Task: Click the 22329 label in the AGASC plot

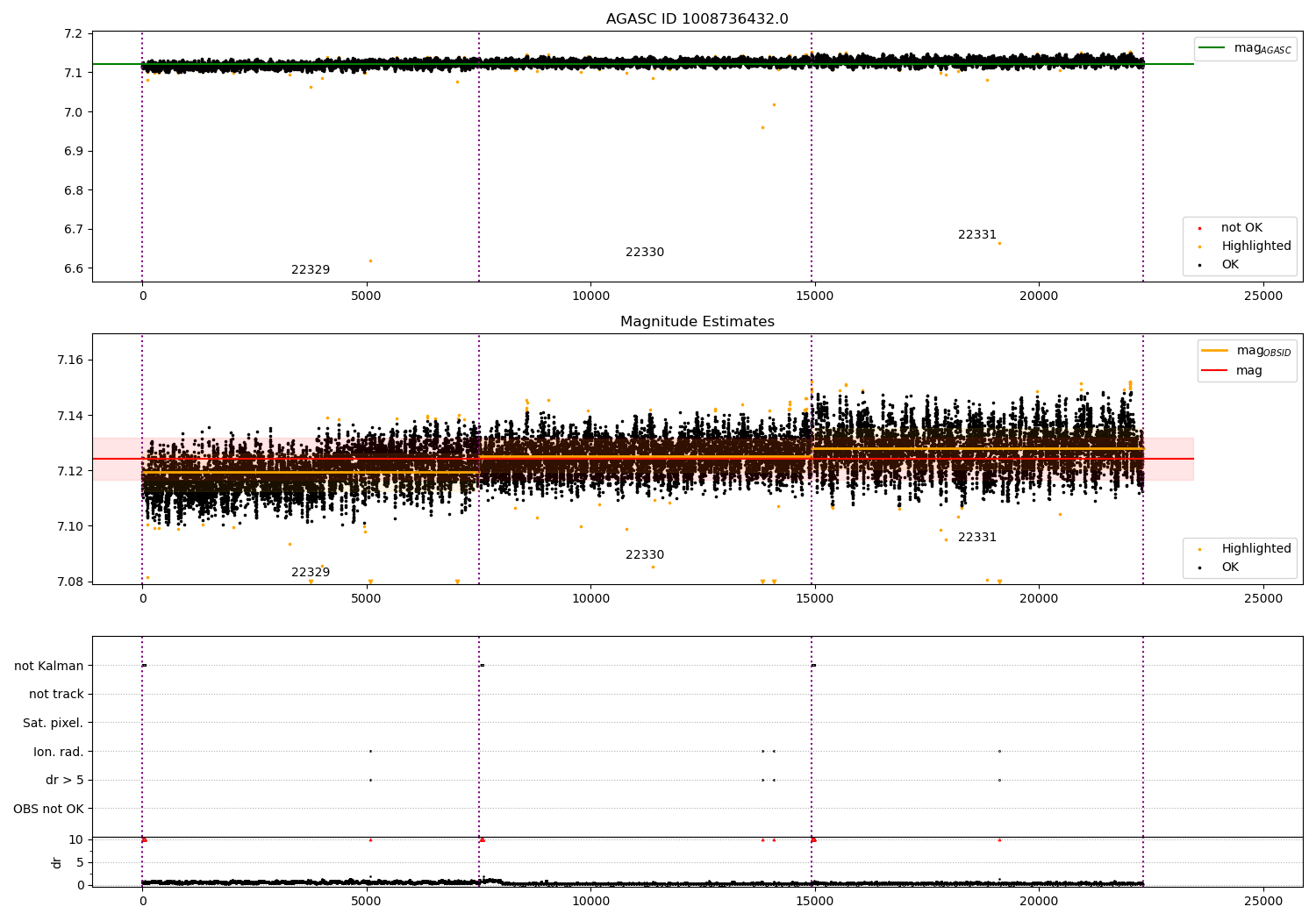Action: (311, 270)
